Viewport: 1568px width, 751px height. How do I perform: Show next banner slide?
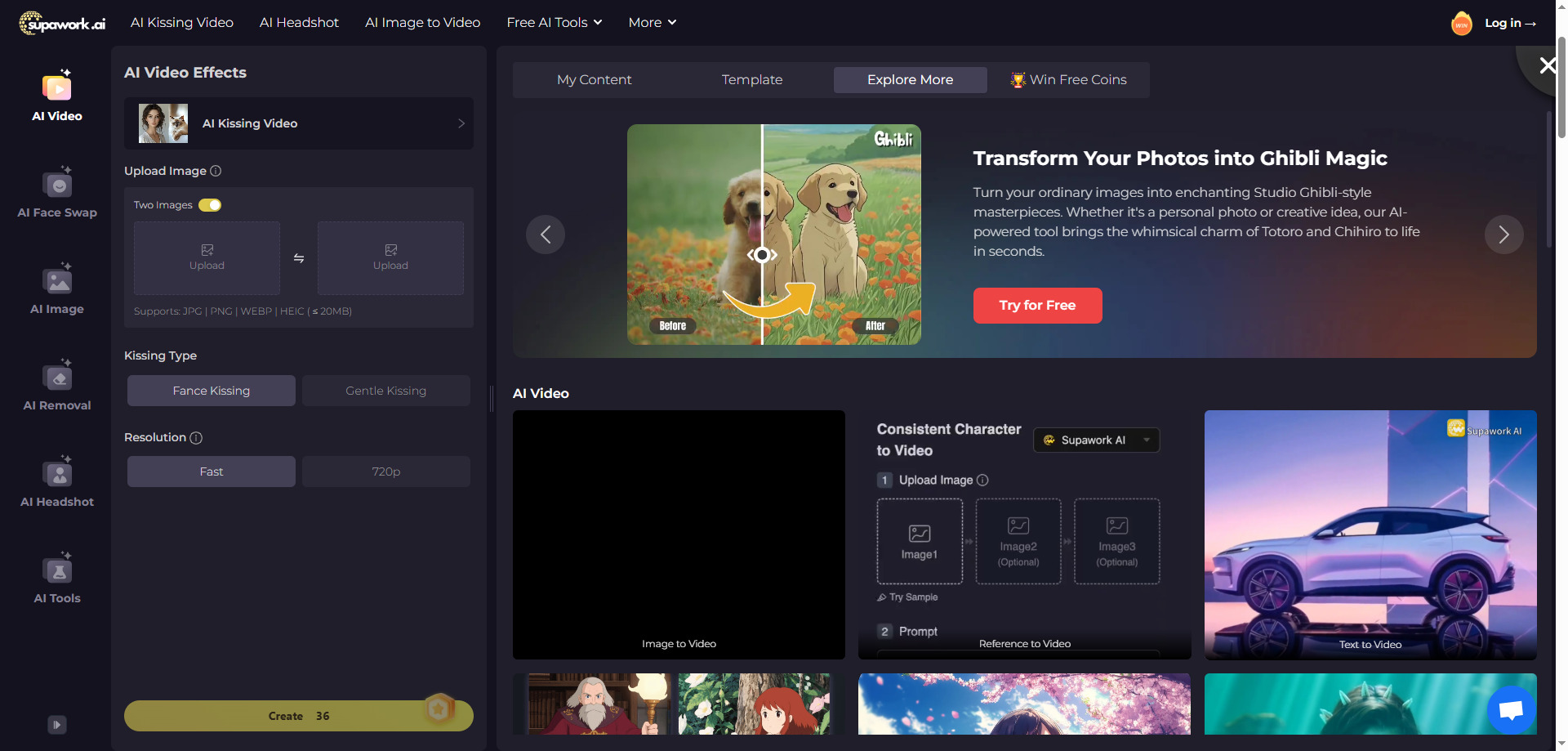click(1503, 235)
